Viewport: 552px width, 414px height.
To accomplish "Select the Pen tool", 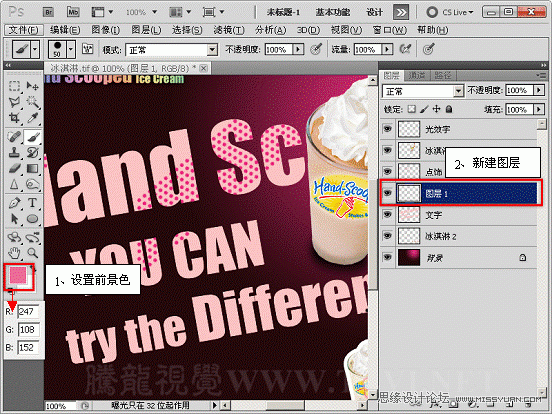I will coord(14,203).
